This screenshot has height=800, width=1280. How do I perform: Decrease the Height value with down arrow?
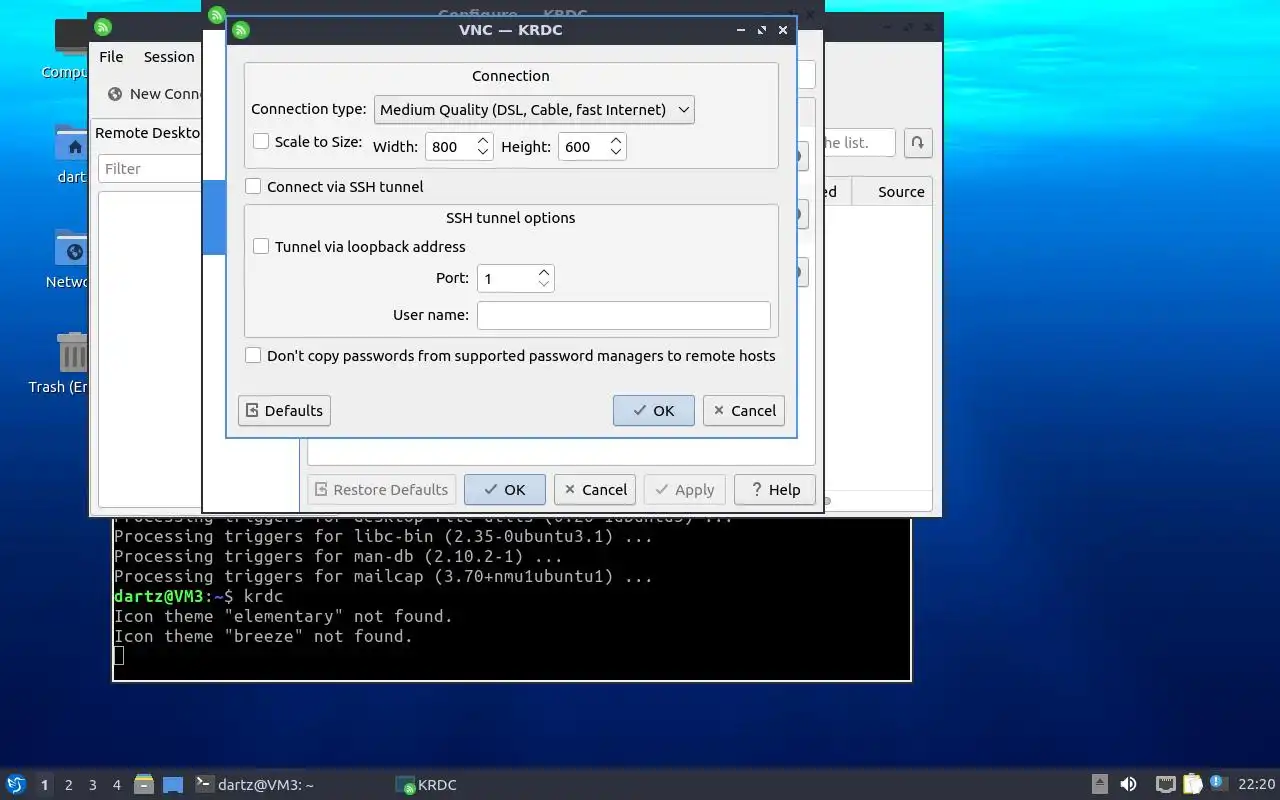tap(616, 153)
